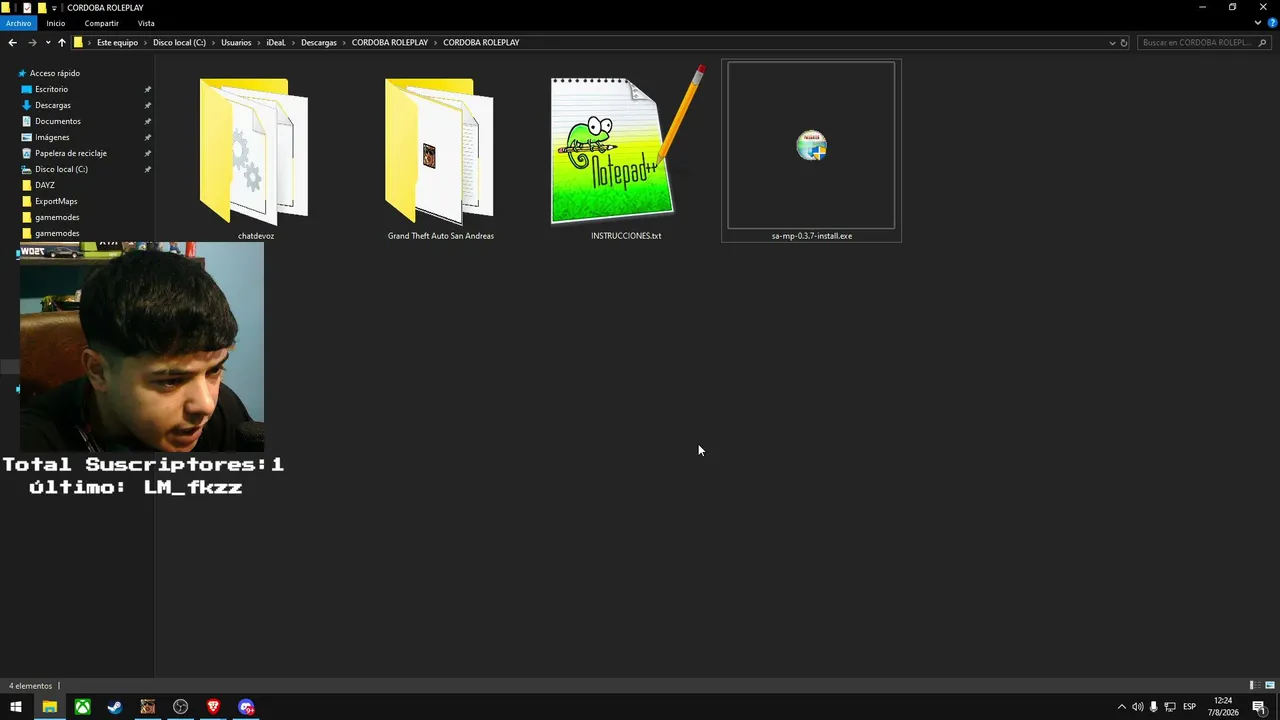Open the volume control in the tray
Image resolution: width=1280 pixels, height=720 pixels.
(x=1137, y=707)
